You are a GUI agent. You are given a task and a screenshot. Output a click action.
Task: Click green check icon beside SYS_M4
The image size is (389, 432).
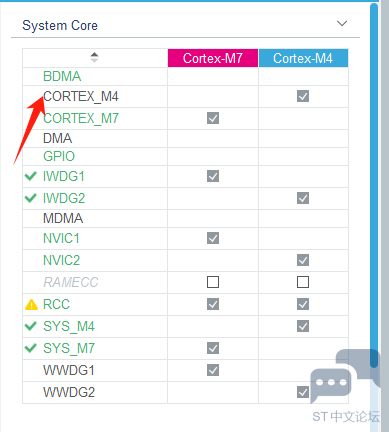point(31,326)
